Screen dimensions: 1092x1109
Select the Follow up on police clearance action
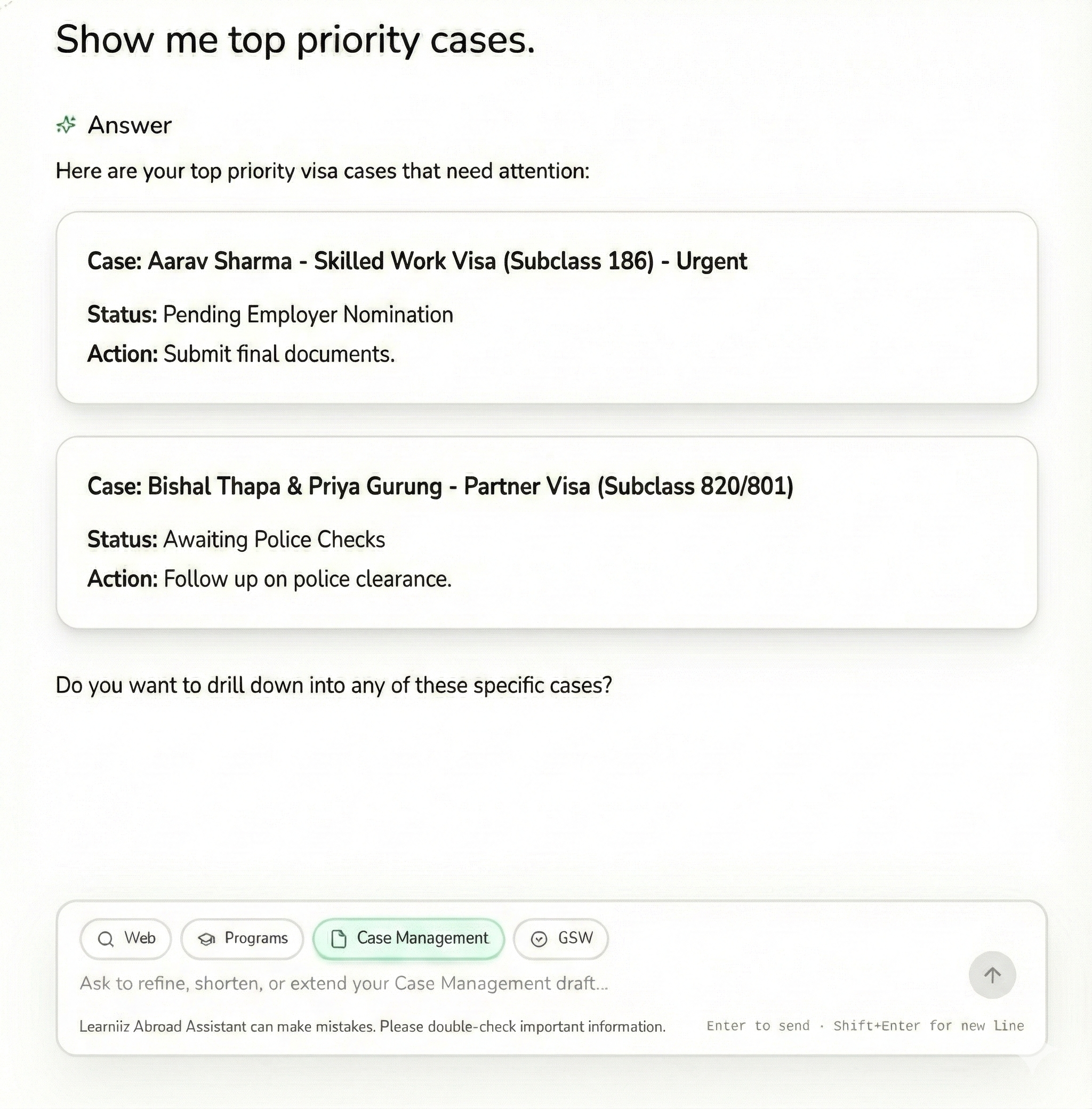[x=308, y=579]
